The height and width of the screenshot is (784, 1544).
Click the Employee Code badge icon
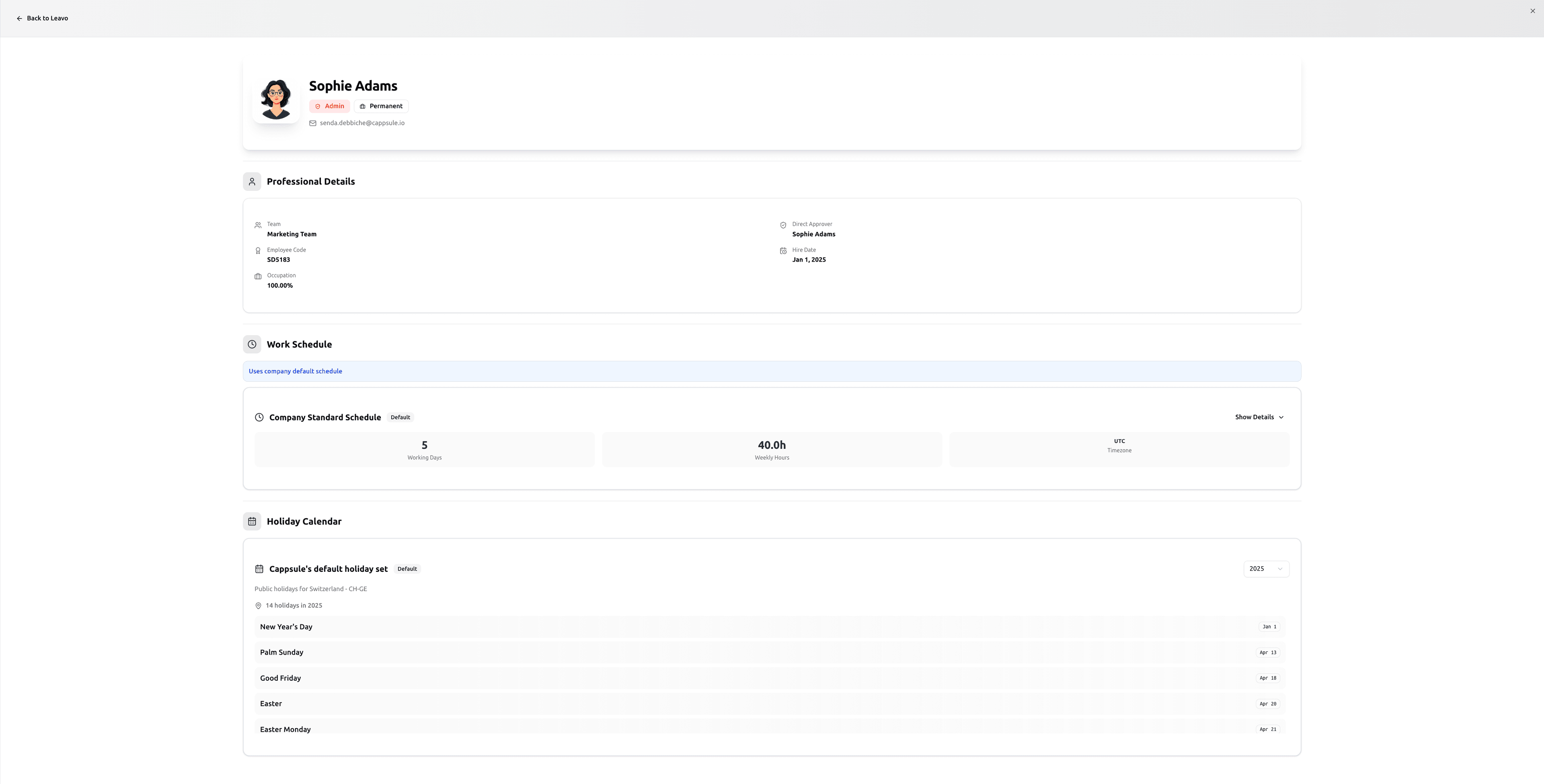click(258, 251)
